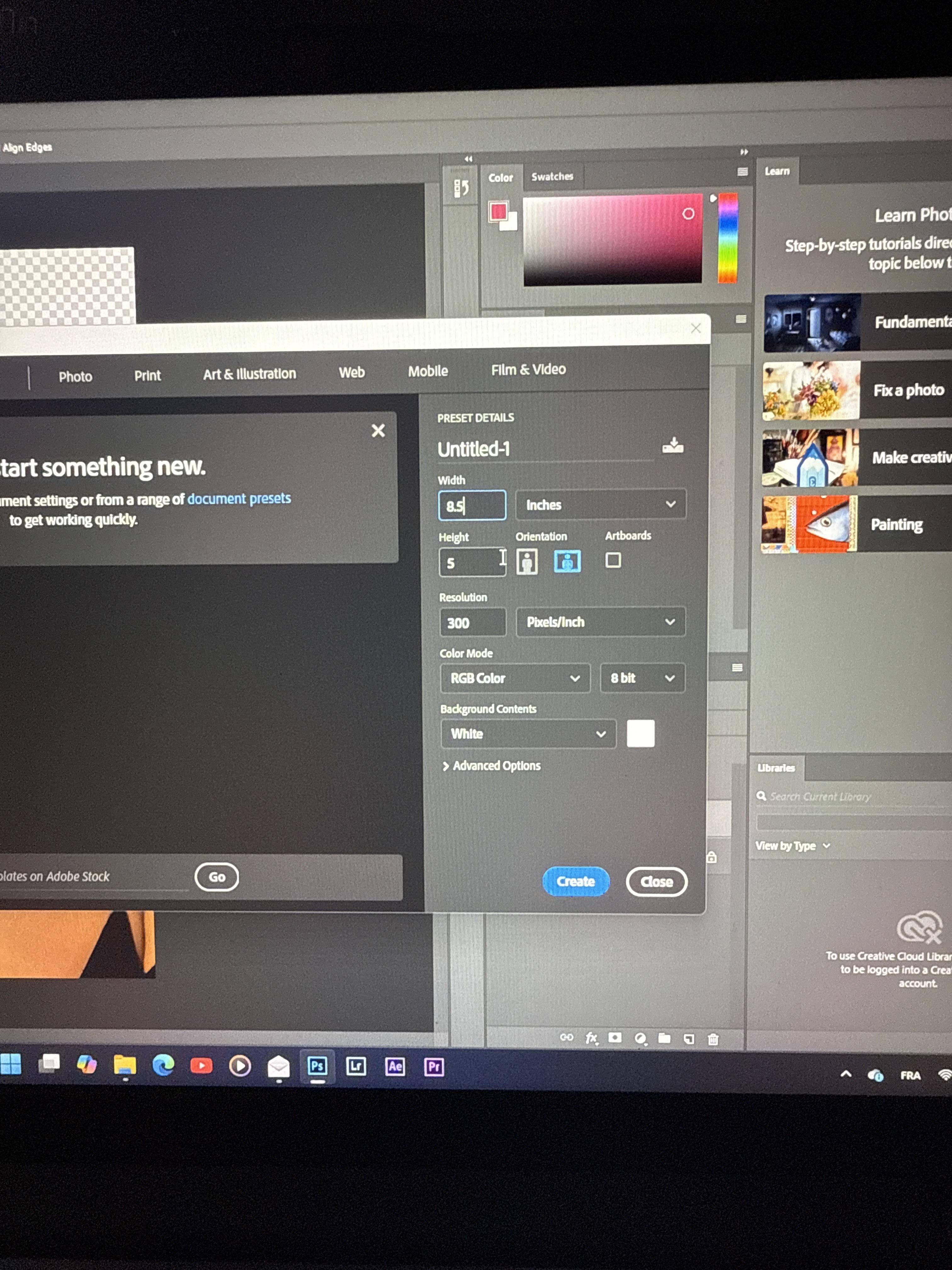
Task: Open Lightroom from the taskbar
Action: tap(356, 1067)
